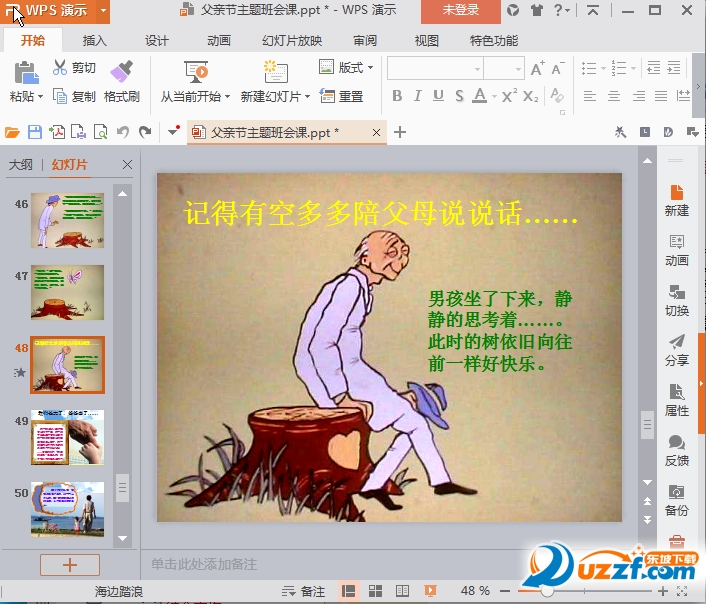
Task: Open the font size combo box
Action: [x=504, y=68]
